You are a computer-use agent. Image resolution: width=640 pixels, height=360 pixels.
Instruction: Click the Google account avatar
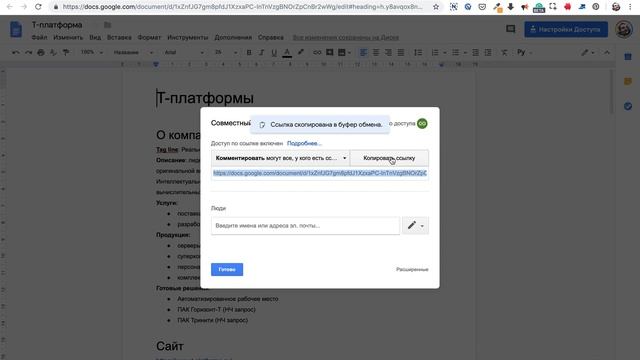624,29
